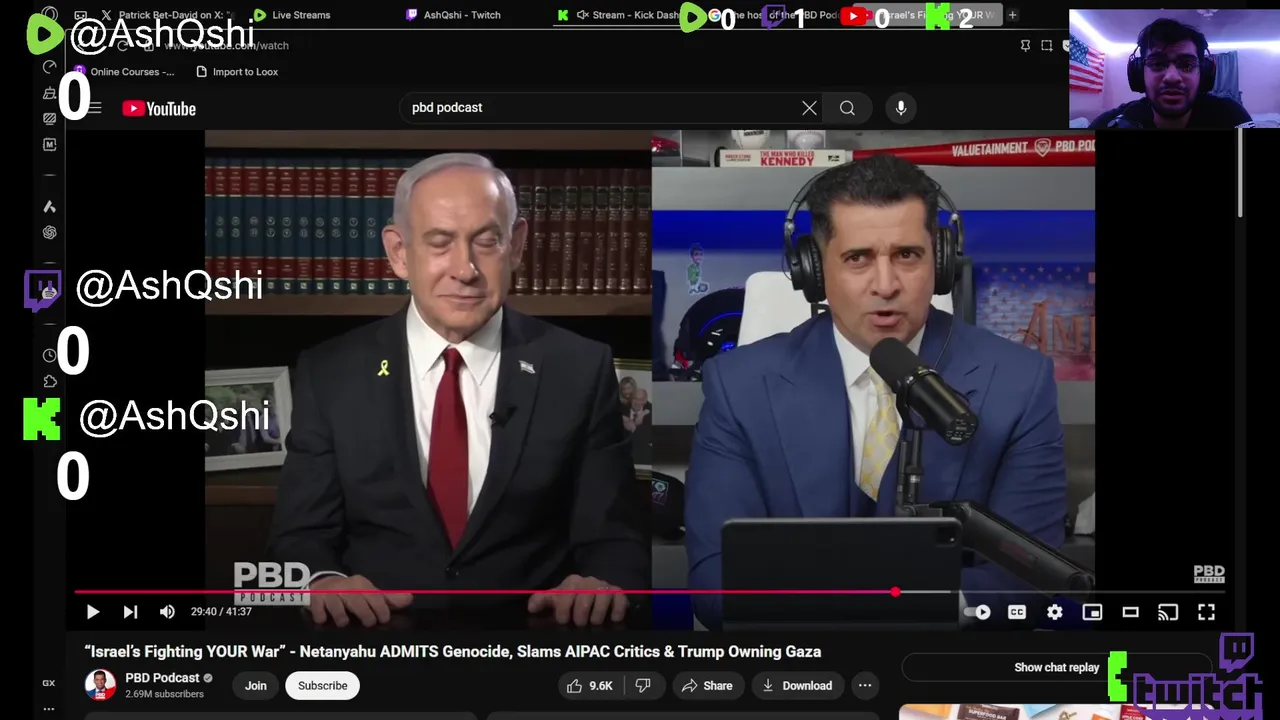
Task: Switch to theater mode
Action: tap(1130, 612)
